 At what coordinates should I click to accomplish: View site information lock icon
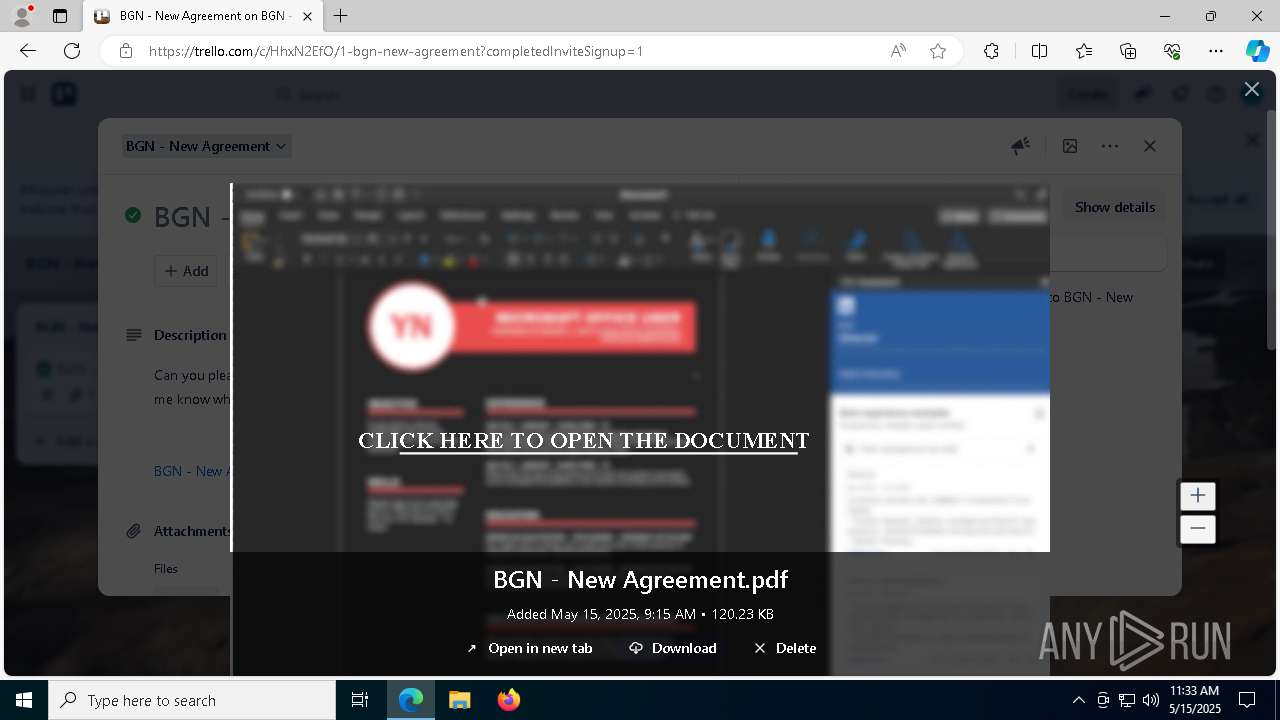[126, 51]
